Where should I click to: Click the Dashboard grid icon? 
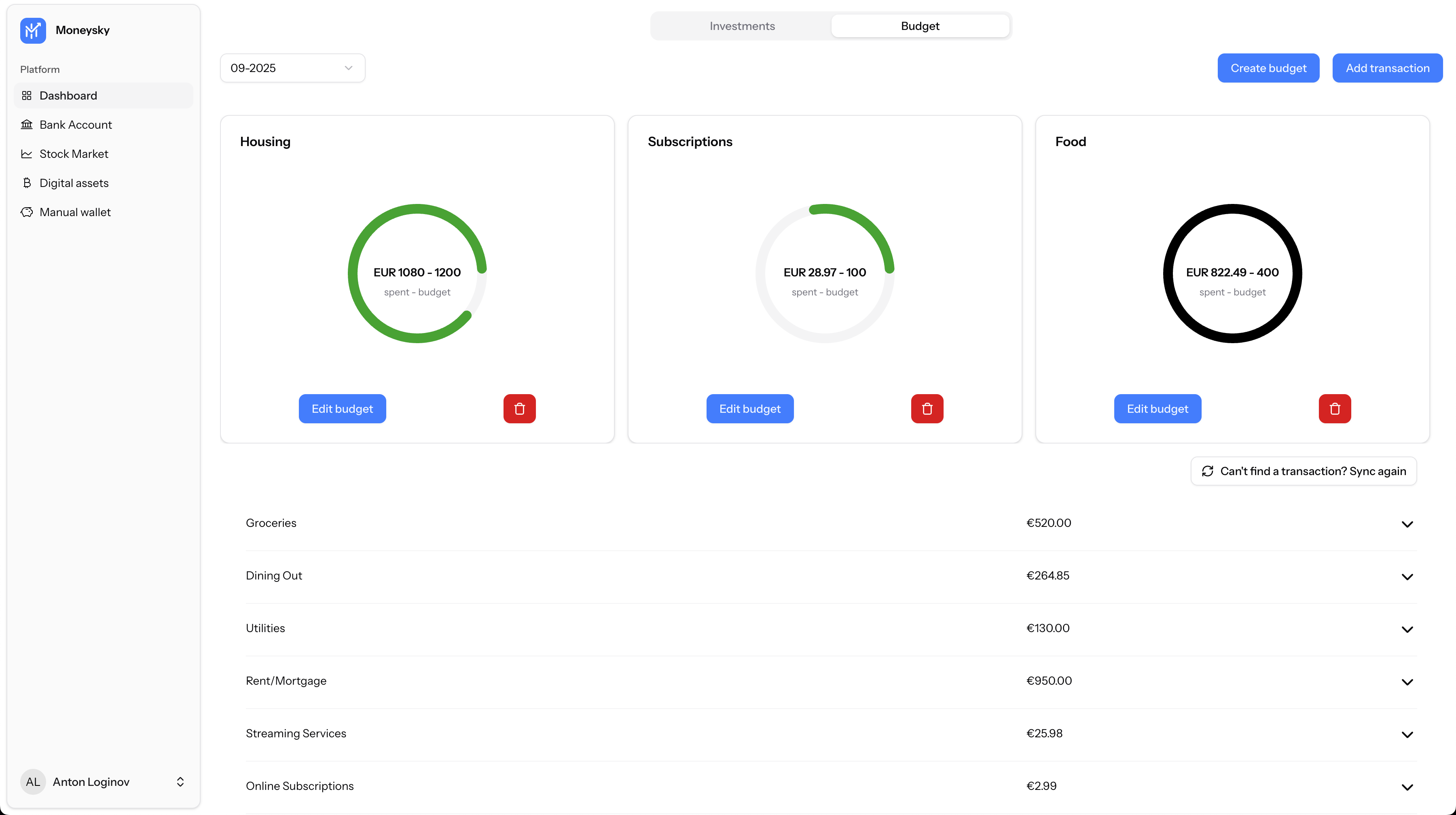coord(27,96)
